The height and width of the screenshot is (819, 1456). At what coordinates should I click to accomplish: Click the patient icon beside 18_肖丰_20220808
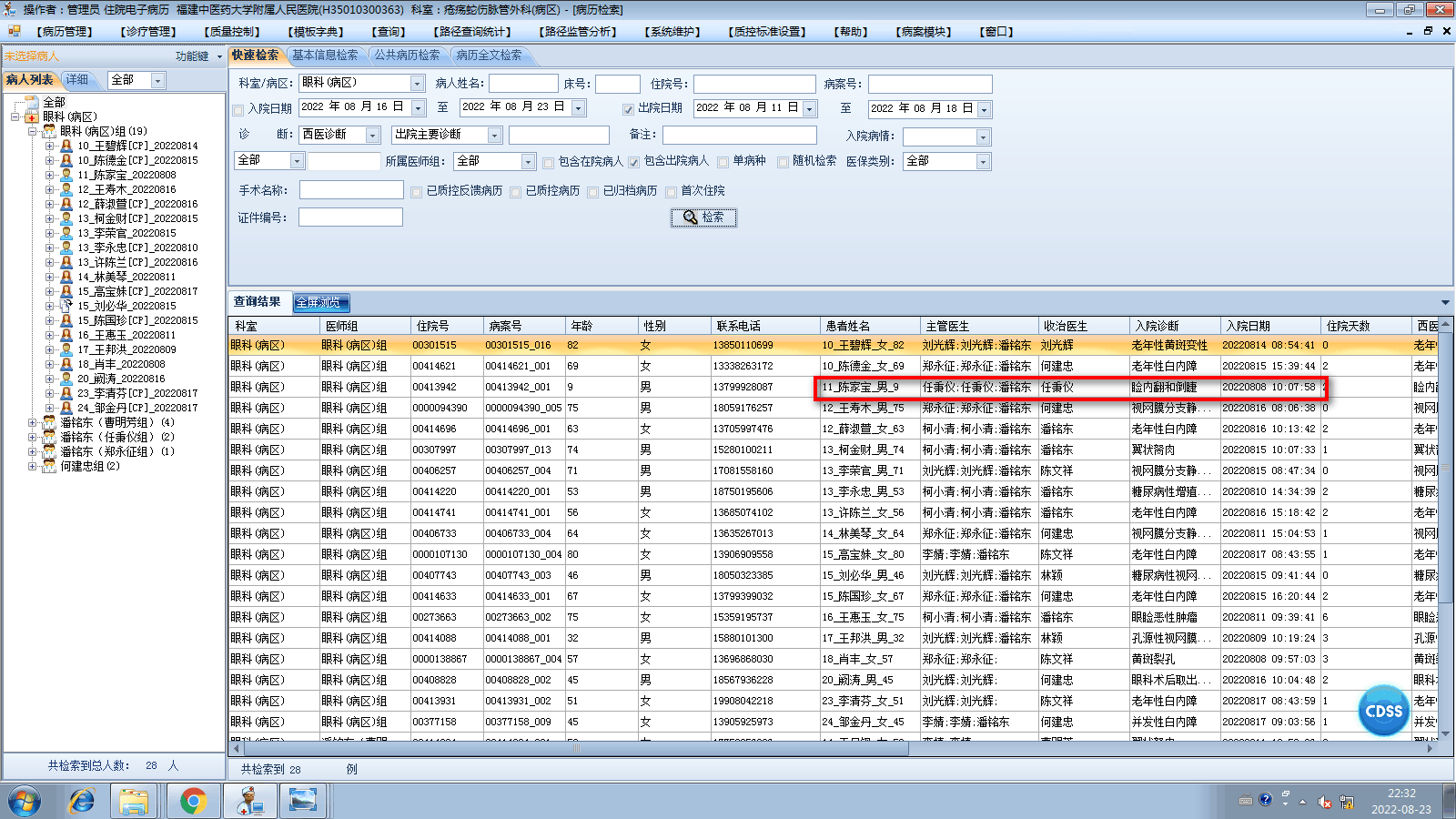(66, 364)
